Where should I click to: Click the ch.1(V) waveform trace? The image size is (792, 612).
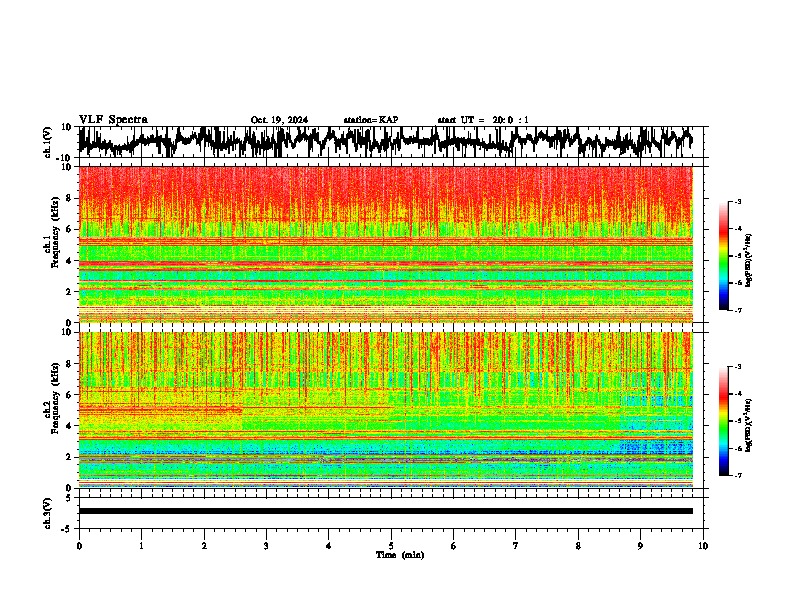coord(386,142)
